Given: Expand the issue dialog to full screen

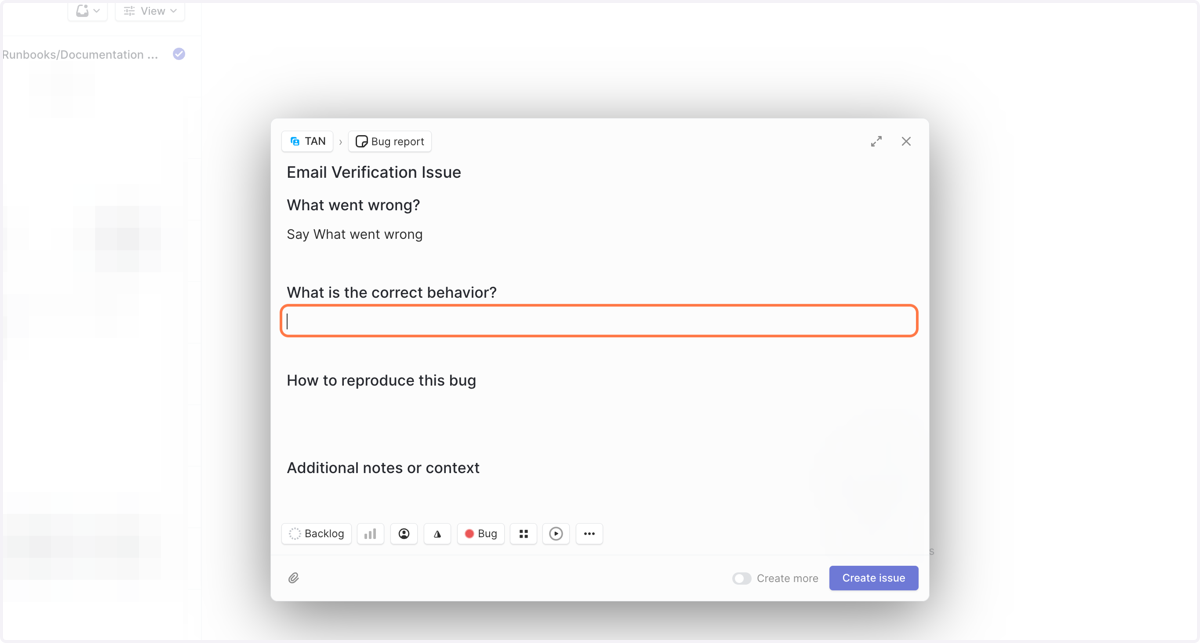Looking at the screenshot, I should tap(876, 142).
